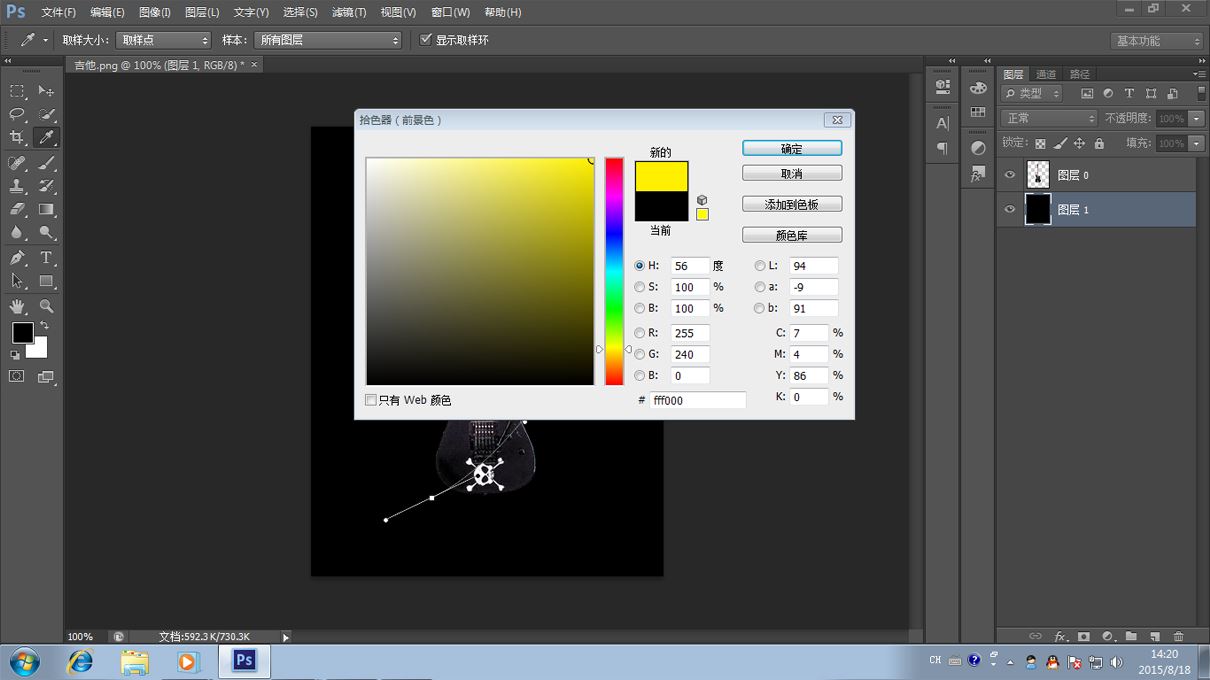Select the Rectangle shape tool

point(46,281)
